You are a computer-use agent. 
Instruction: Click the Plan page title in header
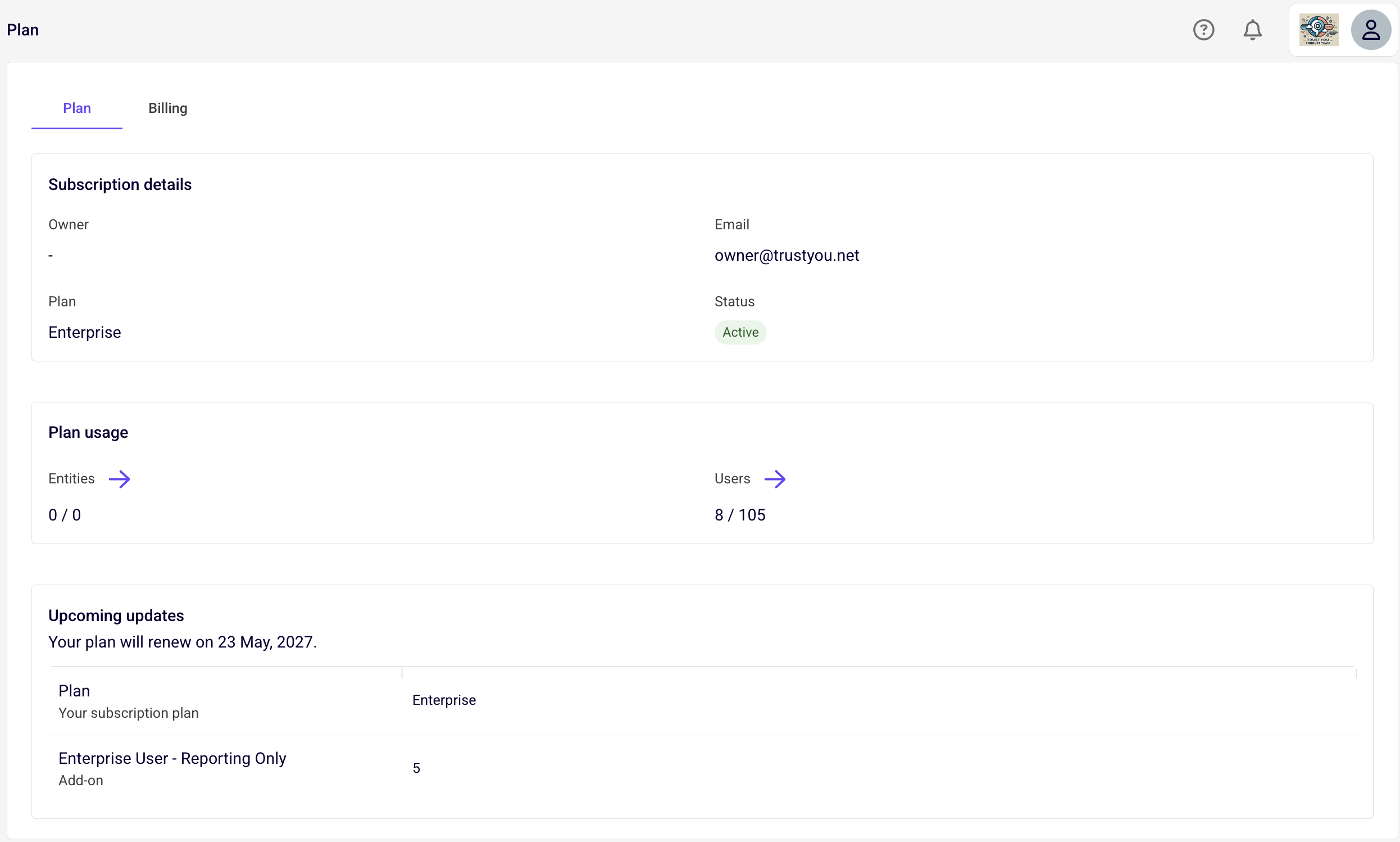pyautogui.click(x=22, y=29)
